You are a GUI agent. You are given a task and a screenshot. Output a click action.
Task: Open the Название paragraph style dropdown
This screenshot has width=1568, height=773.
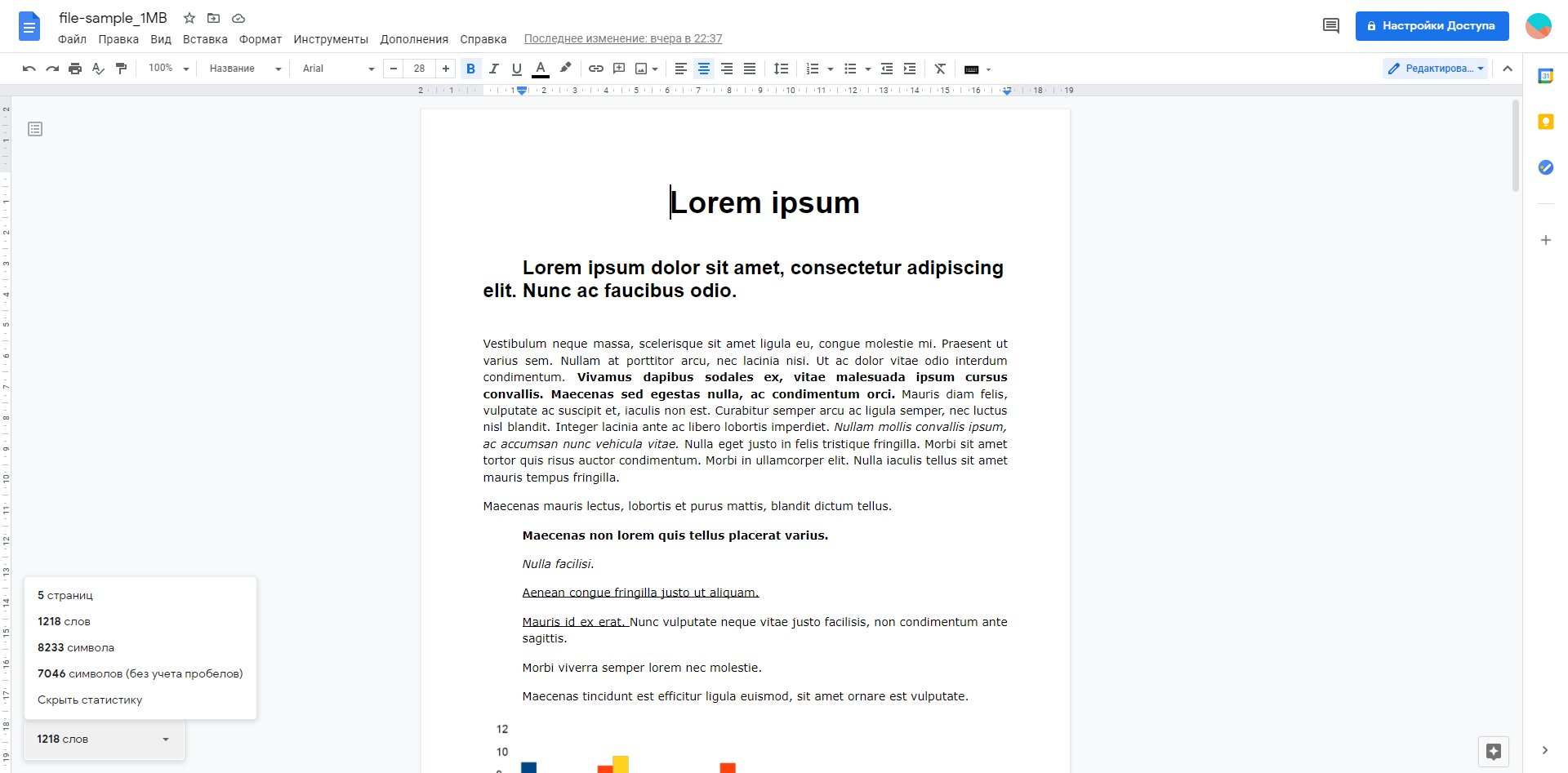tap(244, 69)
